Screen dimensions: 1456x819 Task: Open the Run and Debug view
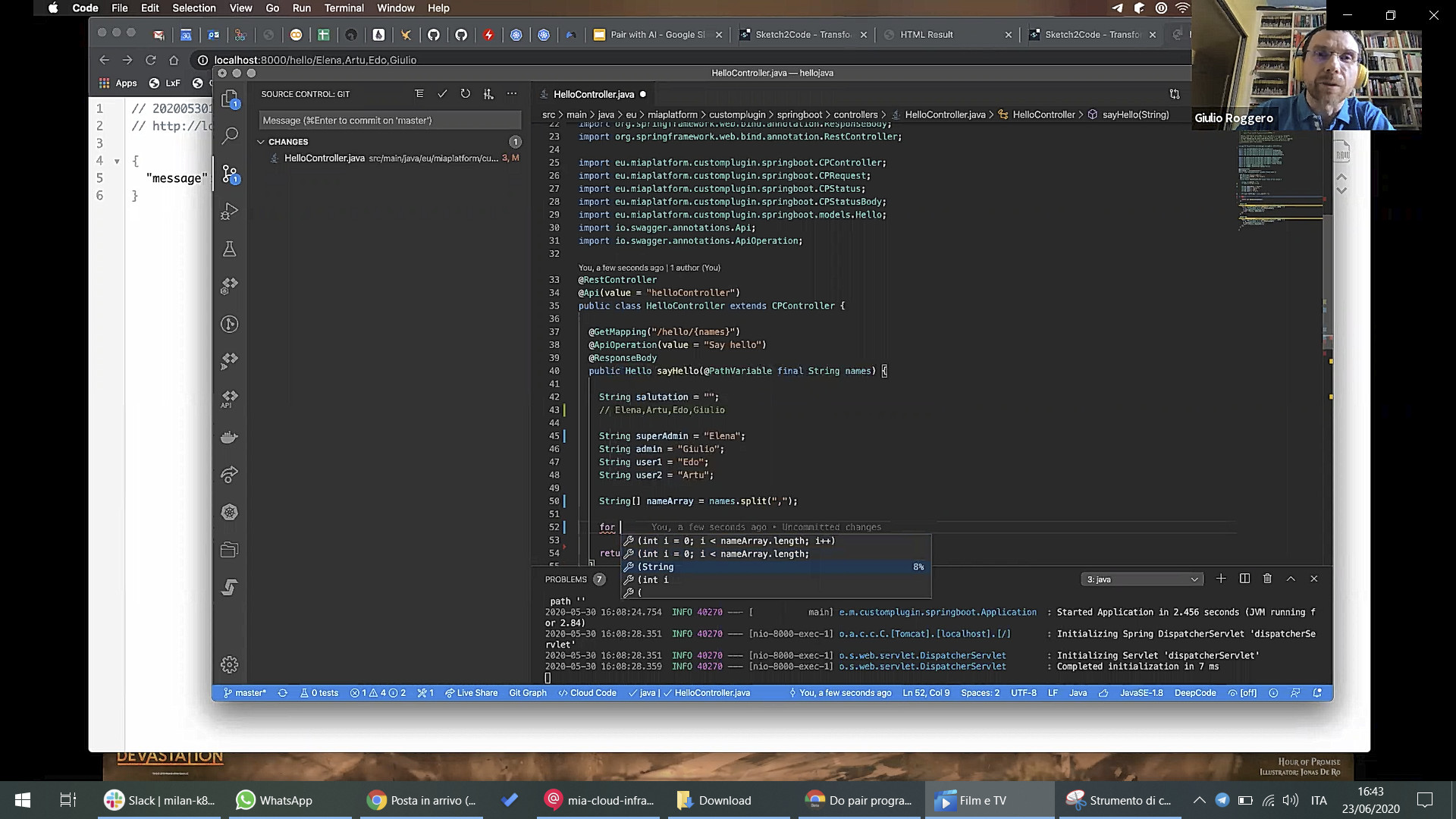(229, 211)
